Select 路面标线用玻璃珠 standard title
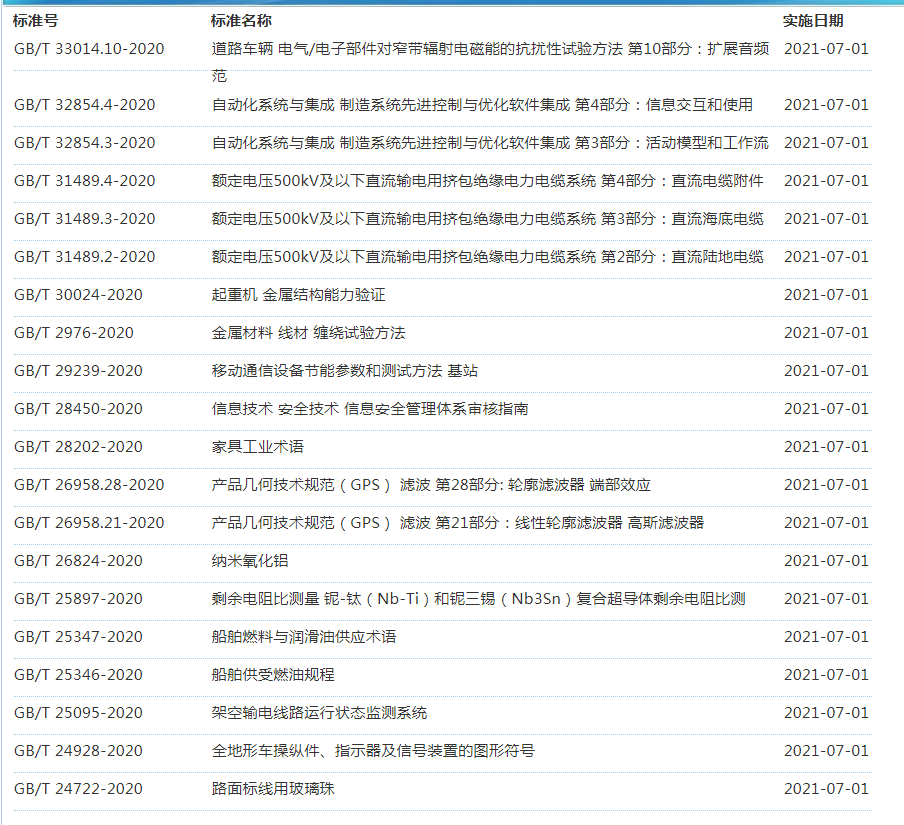The width and height of the screenshot is (904, 825). [x=273, y=789]
